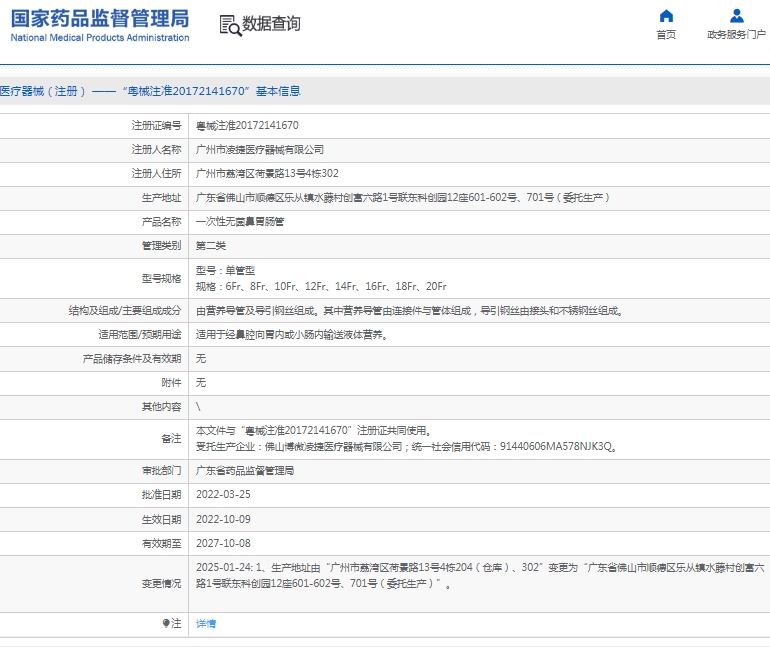This screenshot has height=647, width=770.
Task: Select 广州市荔湾区荷景路13号4栋302 address
Action: pos(267,173)
